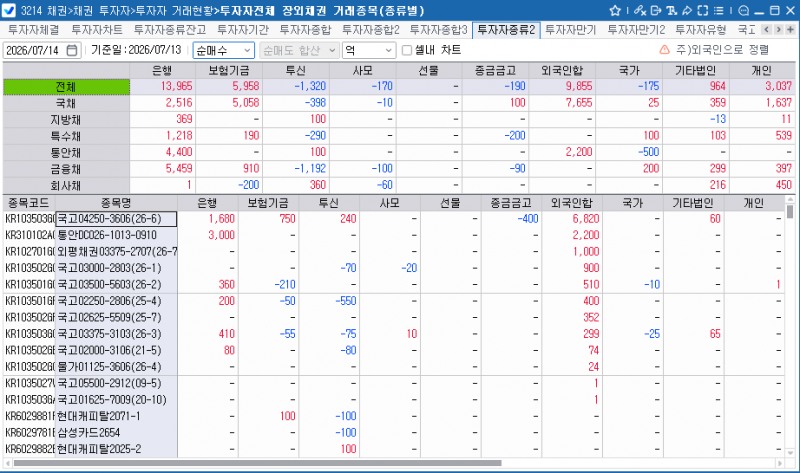Click the unlink chain icon in the title bar
800x473 pixels.
point(640,10)
